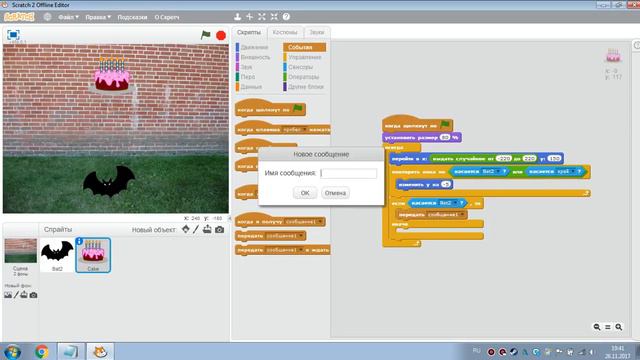
Task: Reset scripts area zoom (equals icon)
Action: point(608,327)
